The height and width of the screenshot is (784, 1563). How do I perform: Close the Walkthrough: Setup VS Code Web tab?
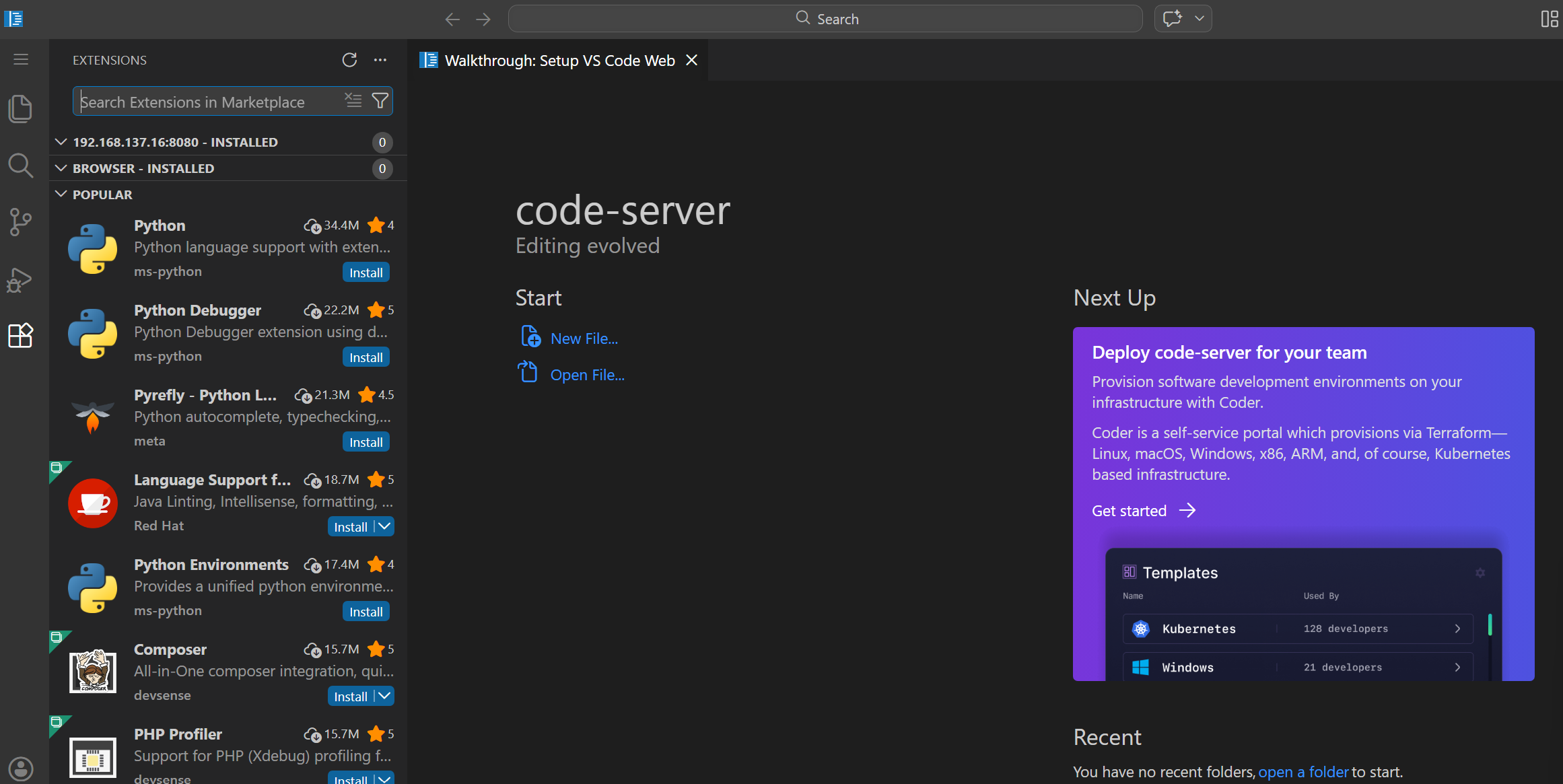[x=691, y=60]
